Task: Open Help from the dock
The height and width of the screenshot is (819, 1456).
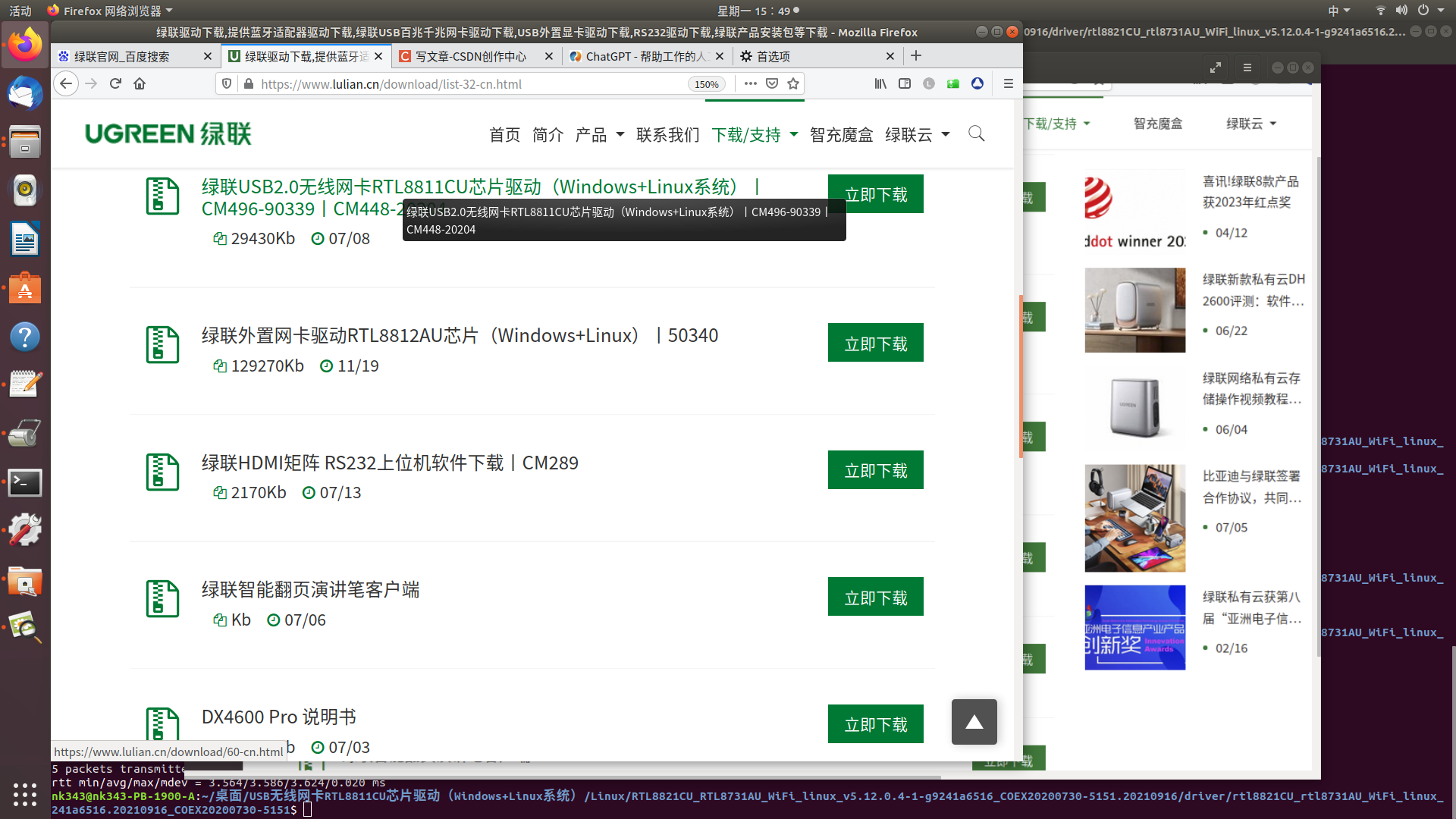Action: tap(25, 337)
